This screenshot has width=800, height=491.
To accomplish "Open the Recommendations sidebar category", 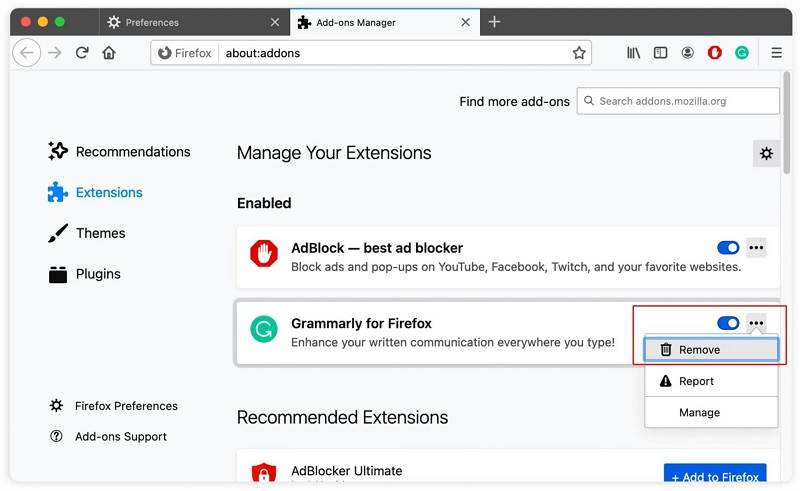I will point(119,152).
